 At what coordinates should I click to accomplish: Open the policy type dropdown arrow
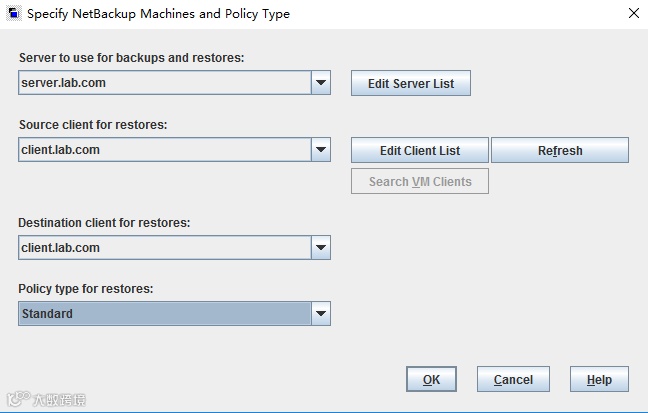click(x=320, y=314)
